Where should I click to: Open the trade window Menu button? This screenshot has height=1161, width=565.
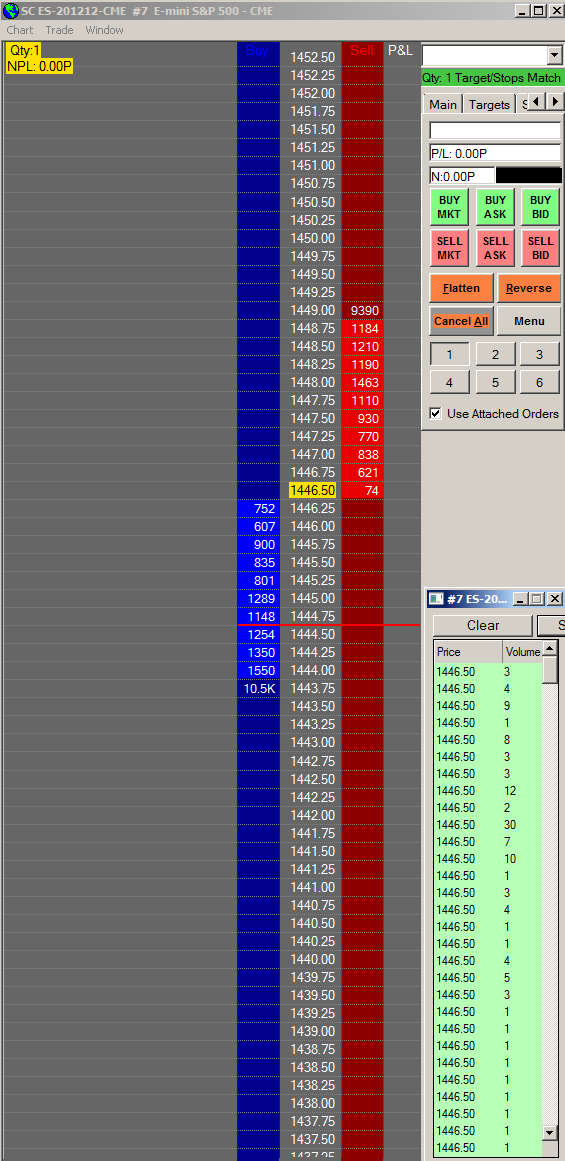pyautogui.click(x=529, y=321)
